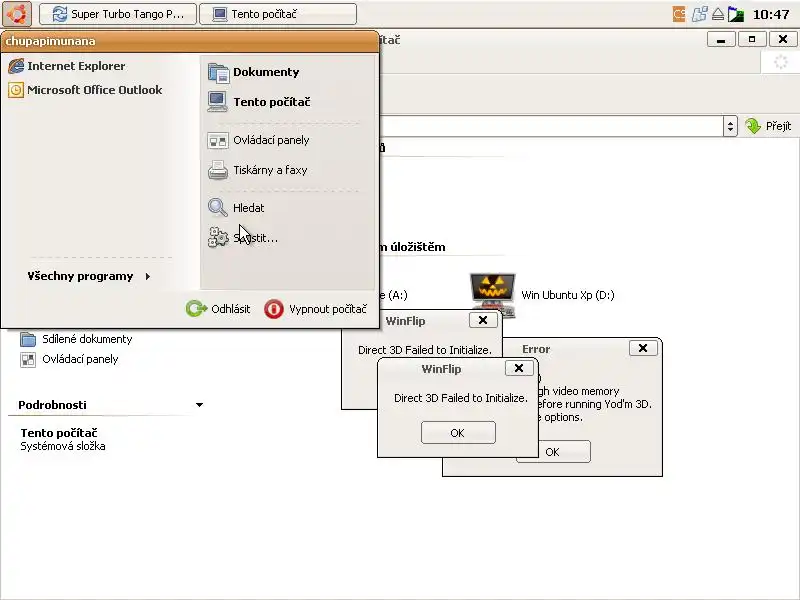Click the orange tray icon
This screenshot has width=800, height=600.
[679, 14]
